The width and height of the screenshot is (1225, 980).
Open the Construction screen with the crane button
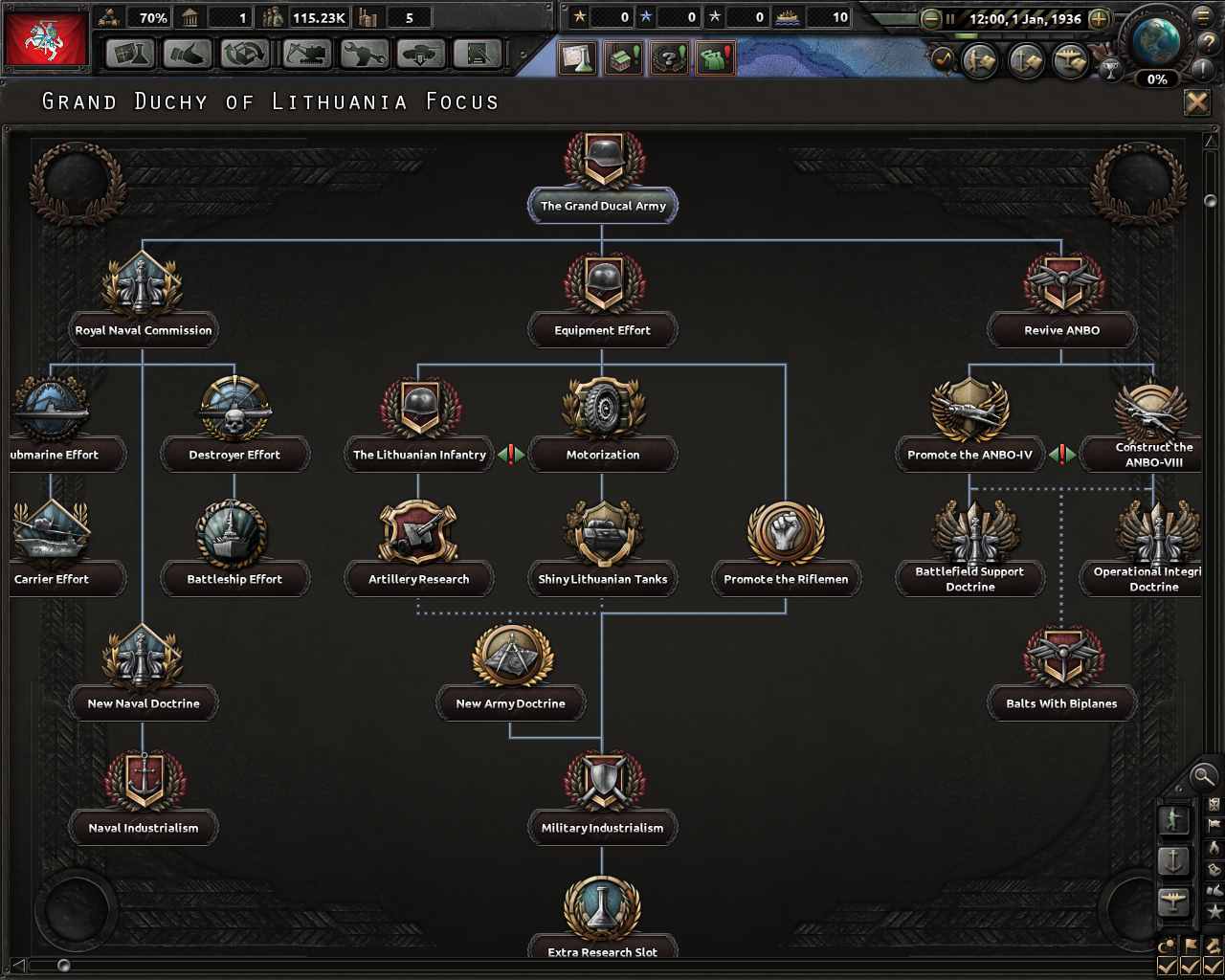[x=306, y=54]
